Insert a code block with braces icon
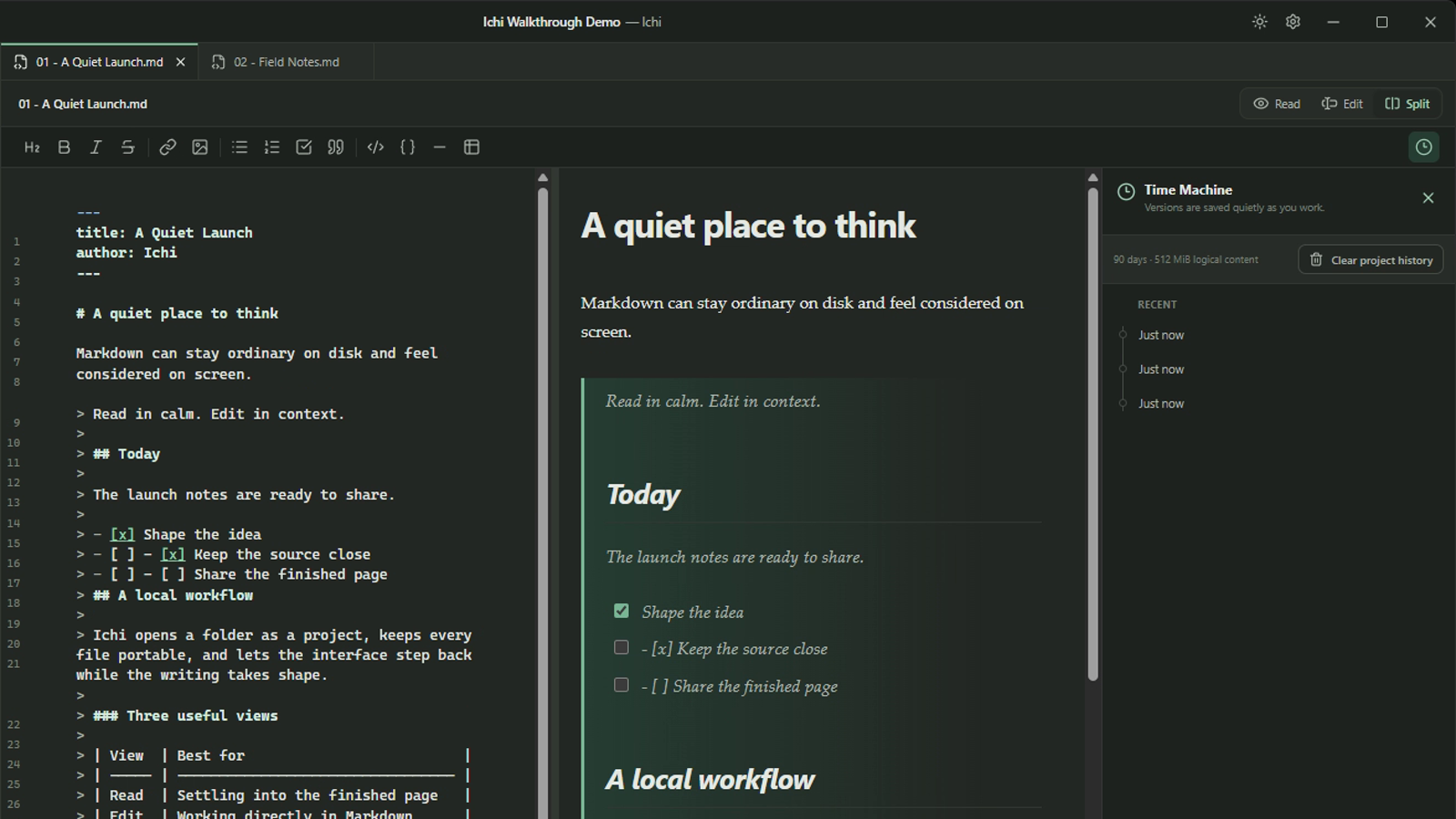Viewport: 1456px width, 819px height. tap(408, 147)
